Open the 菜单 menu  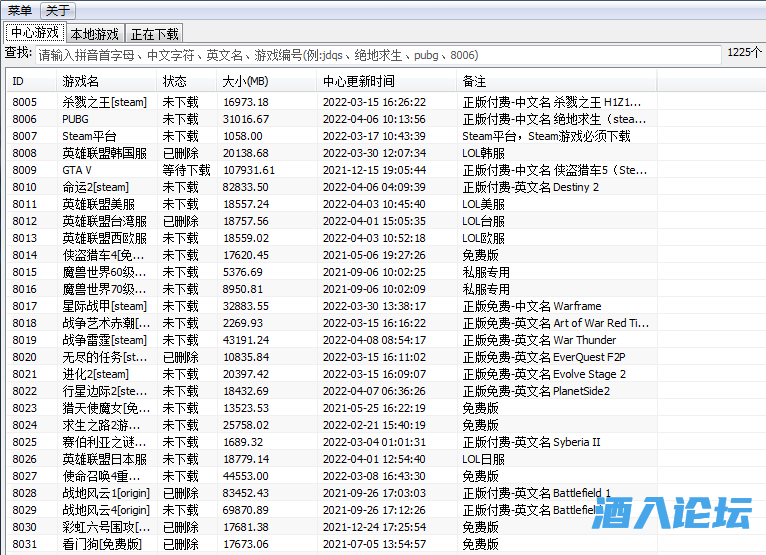click(x=20, y=10)
